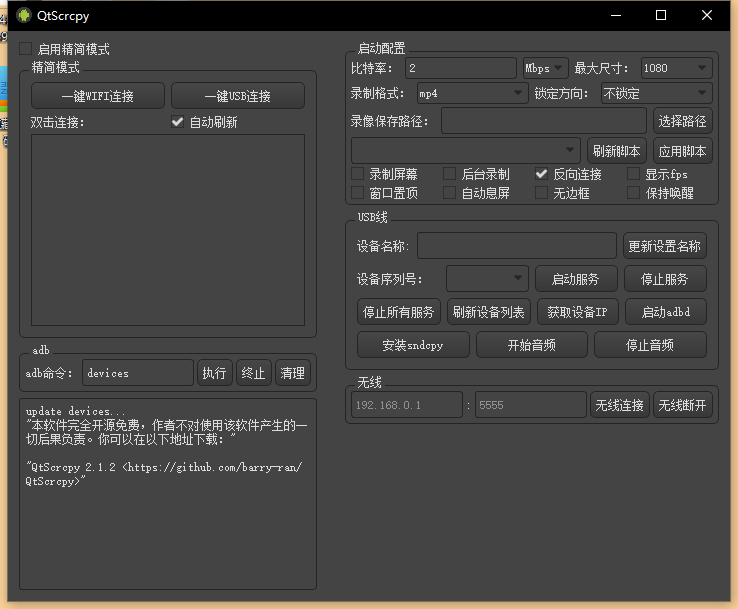
Task: Focus the wireless IP address field
Action: tap(407, 405)
